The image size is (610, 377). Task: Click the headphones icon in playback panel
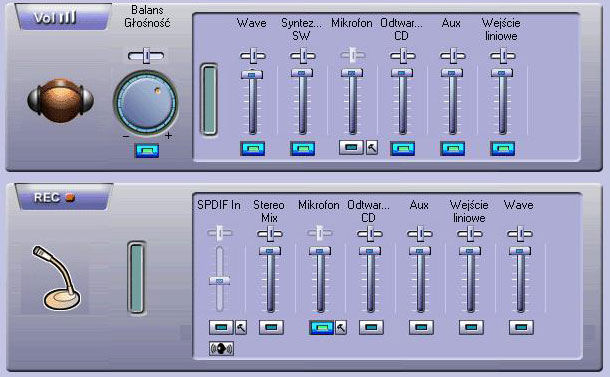point(60,101)
